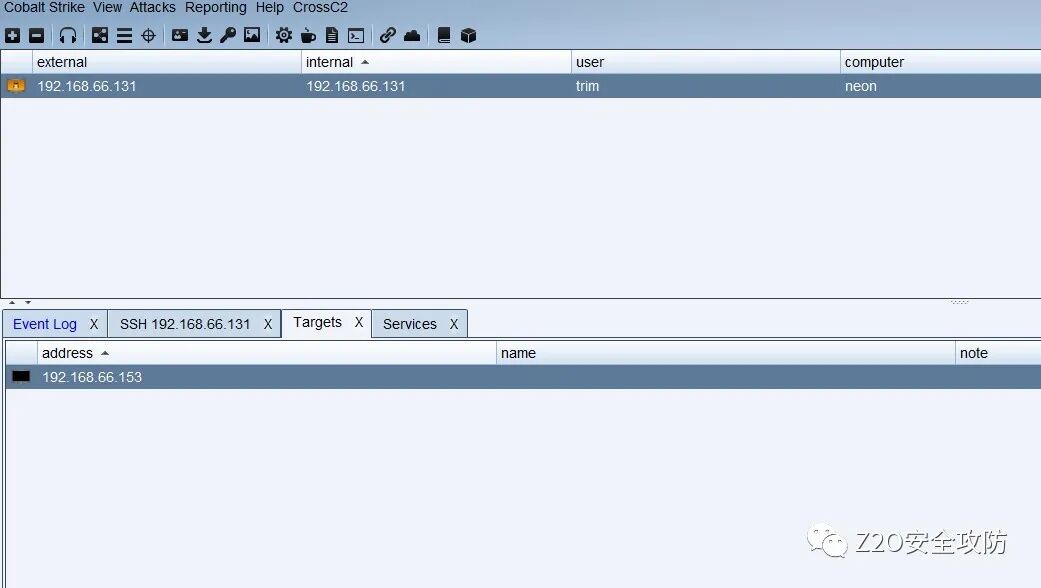Image resolution: width=1041 pixels, height=588 pixels.
Task: Close the Services tab
Action: [453, 324]
